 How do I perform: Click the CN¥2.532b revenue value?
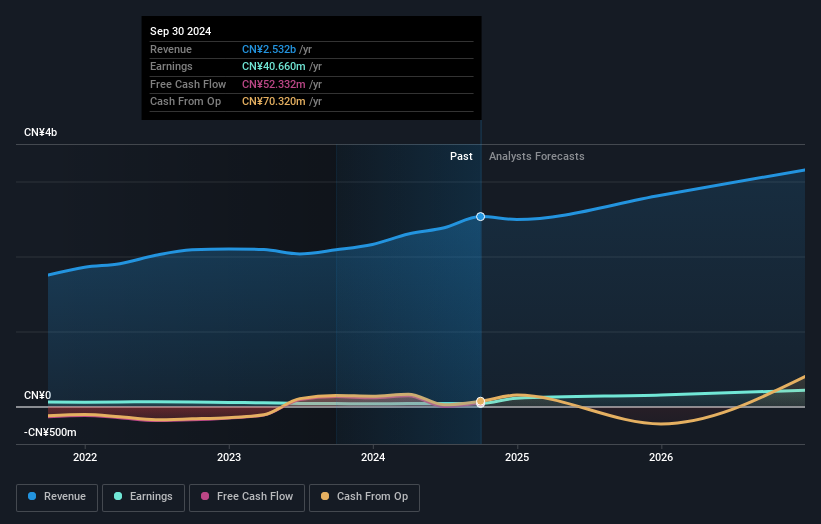pyautogui.click(x=269, y=49)
